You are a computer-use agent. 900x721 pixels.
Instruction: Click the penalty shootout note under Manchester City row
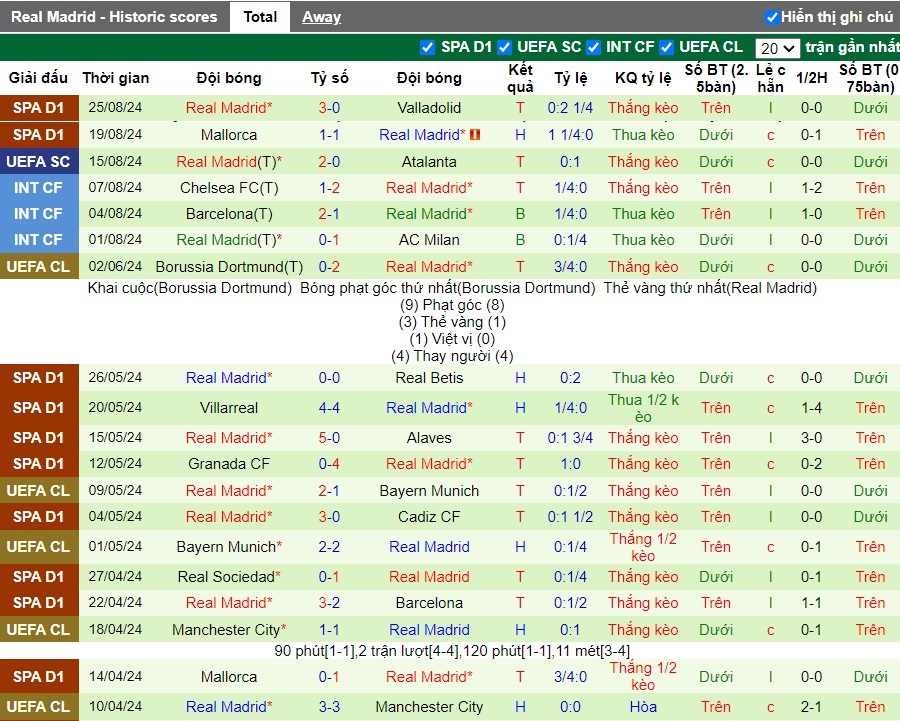(452, 651)
